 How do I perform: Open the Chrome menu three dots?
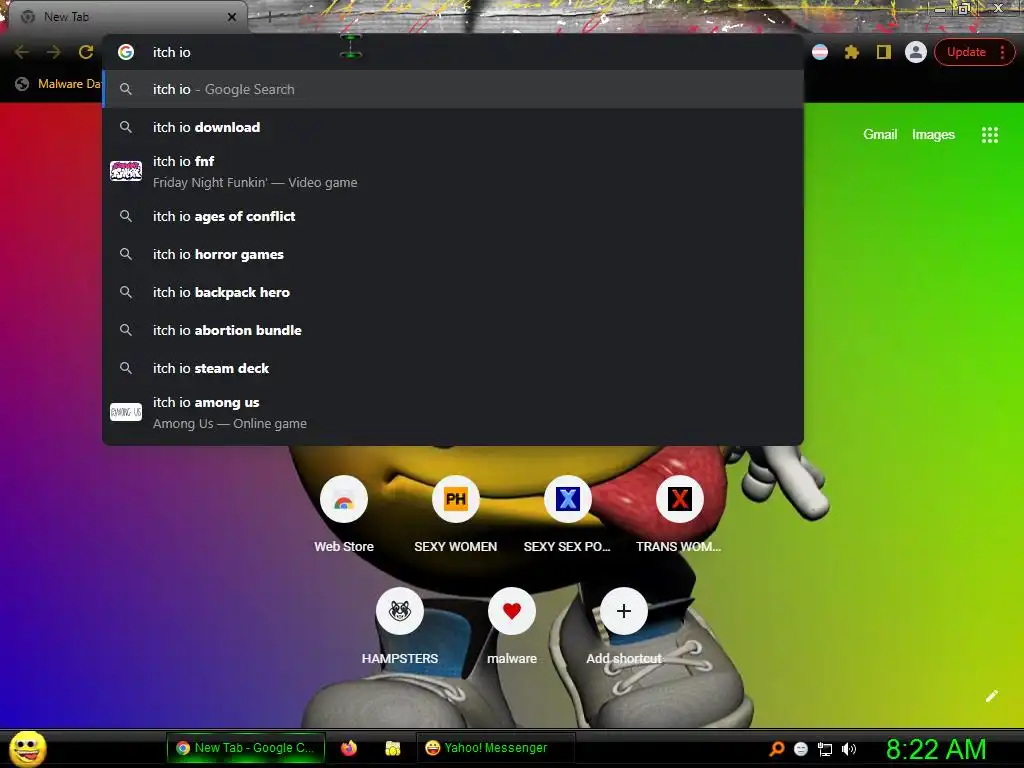click(1002, 52)
